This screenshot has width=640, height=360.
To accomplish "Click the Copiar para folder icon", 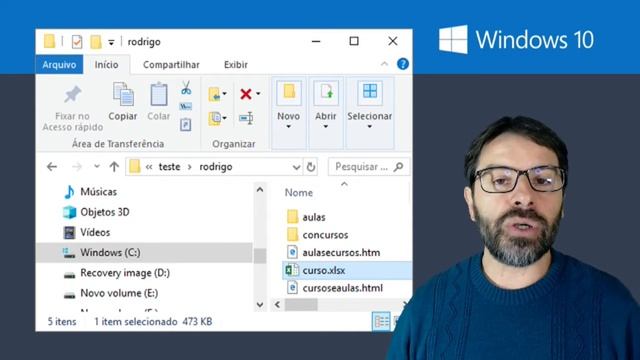I will coord(214,118).
